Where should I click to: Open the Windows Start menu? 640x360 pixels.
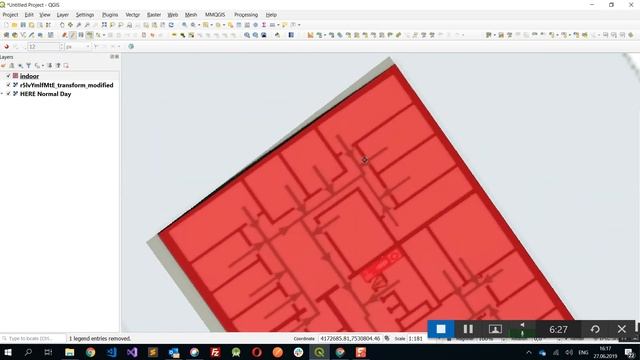7,352
